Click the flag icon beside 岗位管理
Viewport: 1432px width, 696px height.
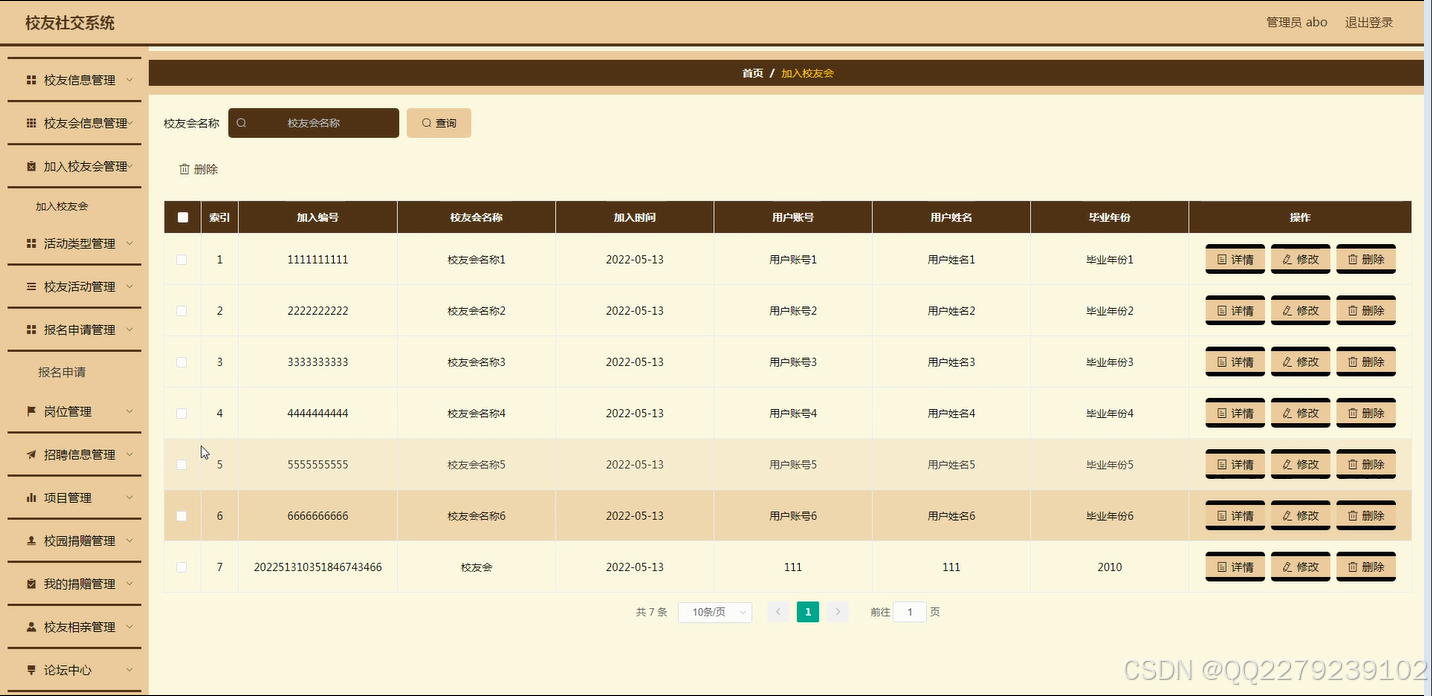click(31, 411)
